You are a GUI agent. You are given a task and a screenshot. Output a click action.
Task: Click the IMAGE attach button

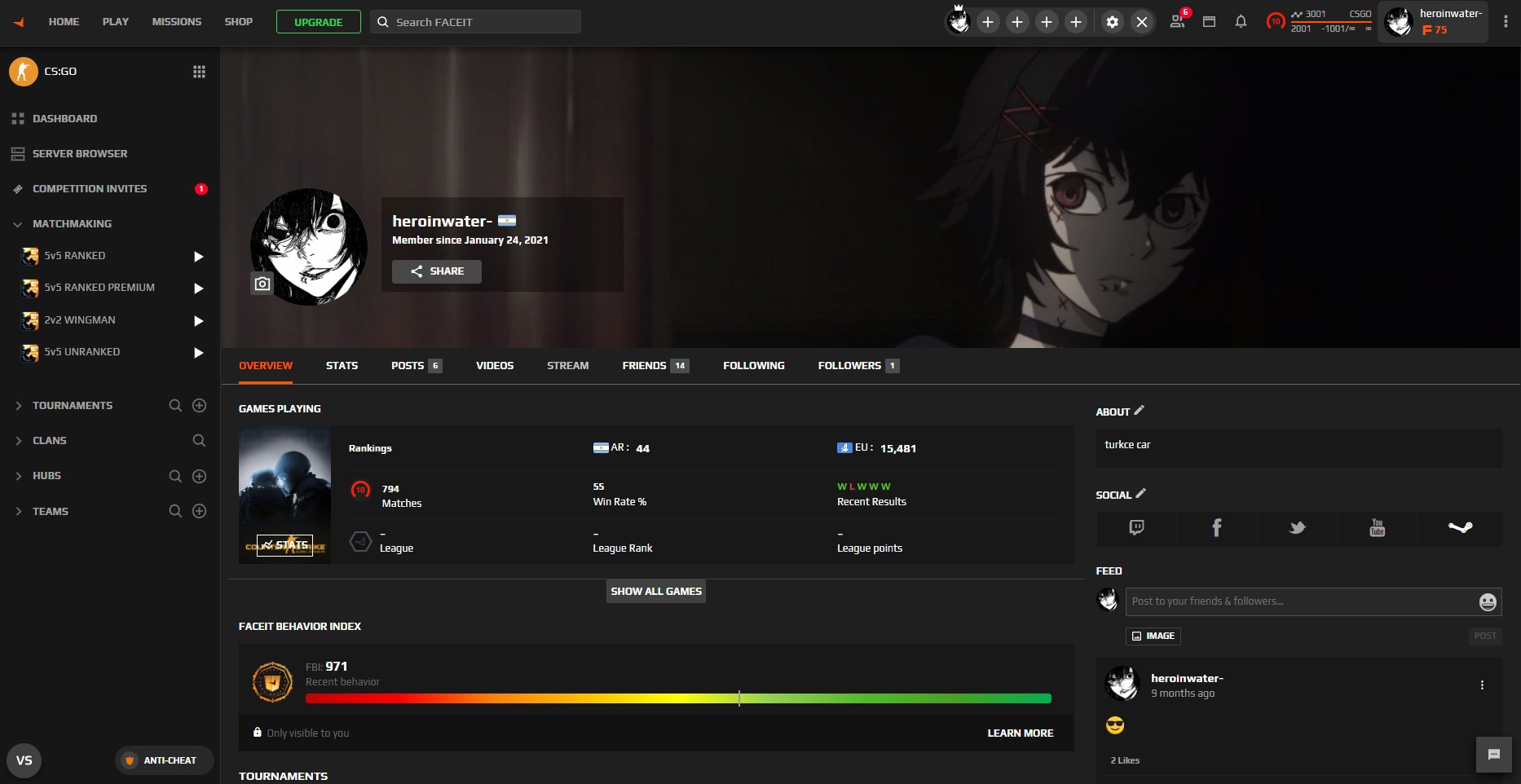pyautogui.click(x=1153, y=636)
